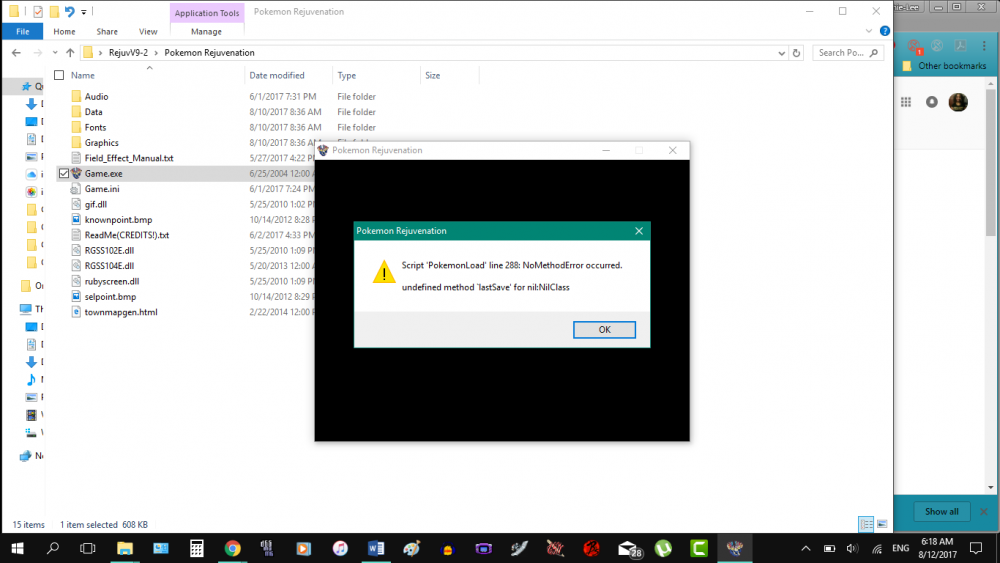Select selpoint.bmp file
1000x563 pixels.
tap(110, 296)
